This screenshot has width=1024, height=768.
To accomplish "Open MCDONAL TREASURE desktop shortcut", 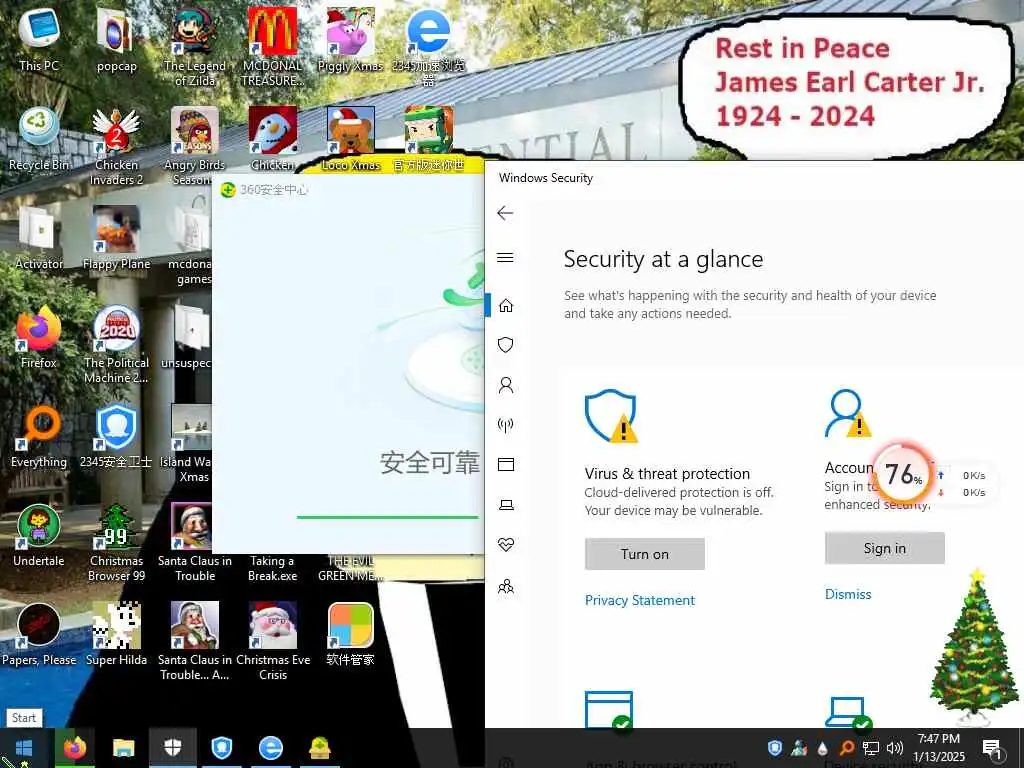I will click(x=272, y=46).
